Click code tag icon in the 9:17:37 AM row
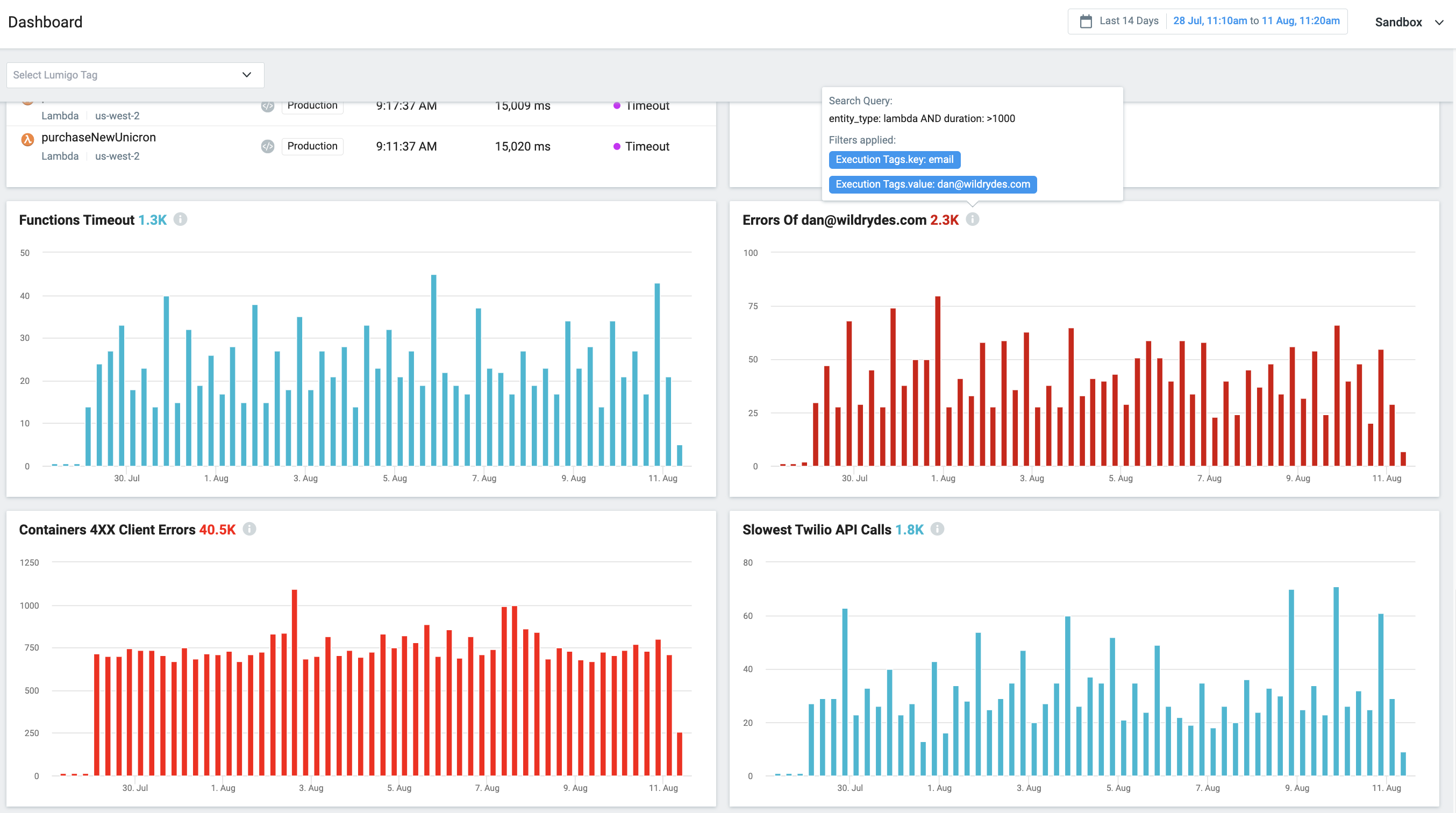The width and height of the screenshot is (1456, 813). point(267,106)
